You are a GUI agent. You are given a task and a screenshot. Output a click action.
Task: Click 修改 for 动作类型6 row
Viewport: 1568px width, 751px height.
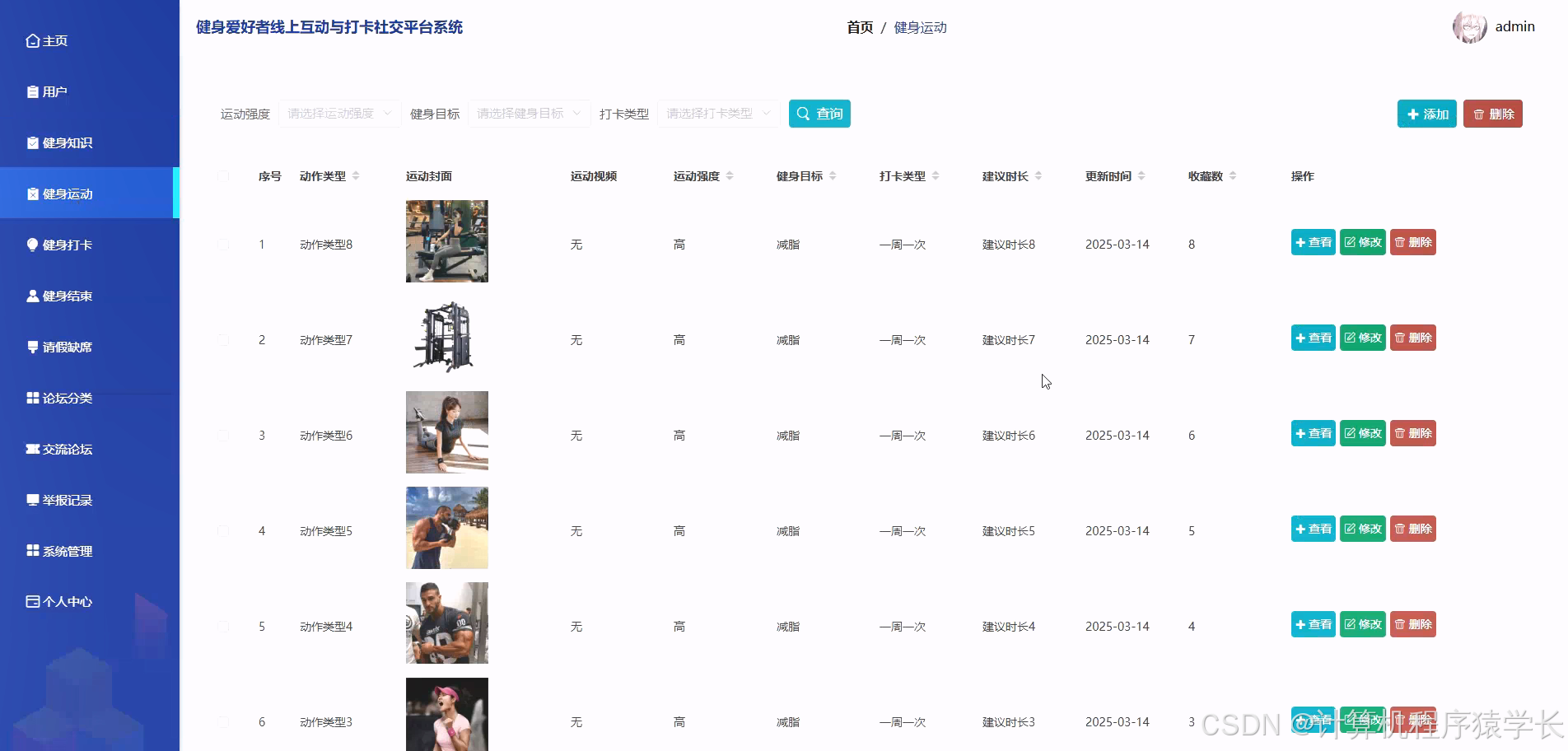click(1363, 433)
